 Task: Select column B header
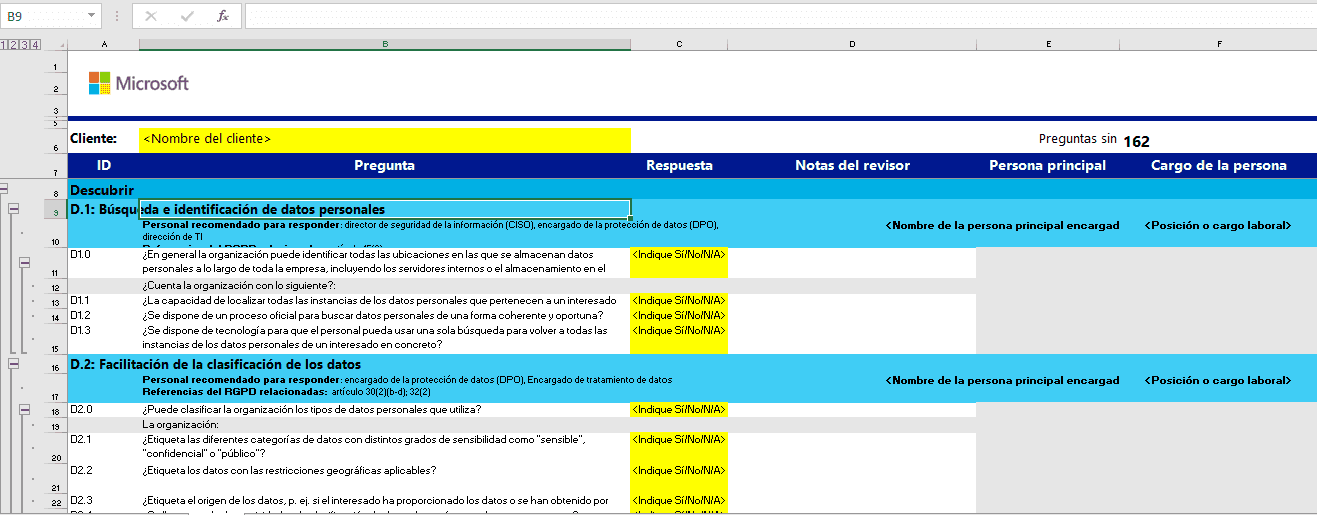click(385, 44)
